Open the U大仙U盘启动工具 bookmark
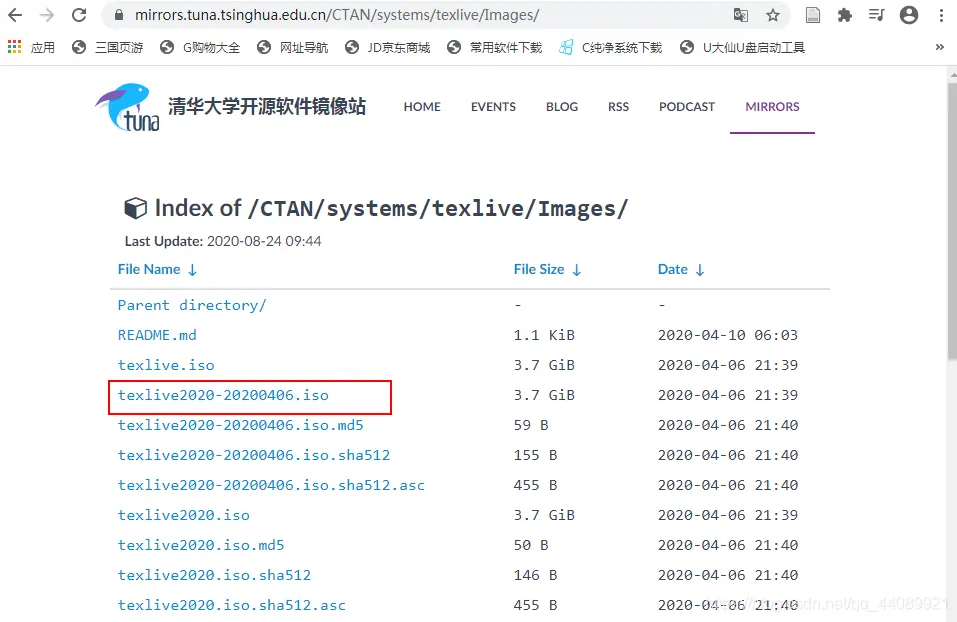 coord(743,48)
